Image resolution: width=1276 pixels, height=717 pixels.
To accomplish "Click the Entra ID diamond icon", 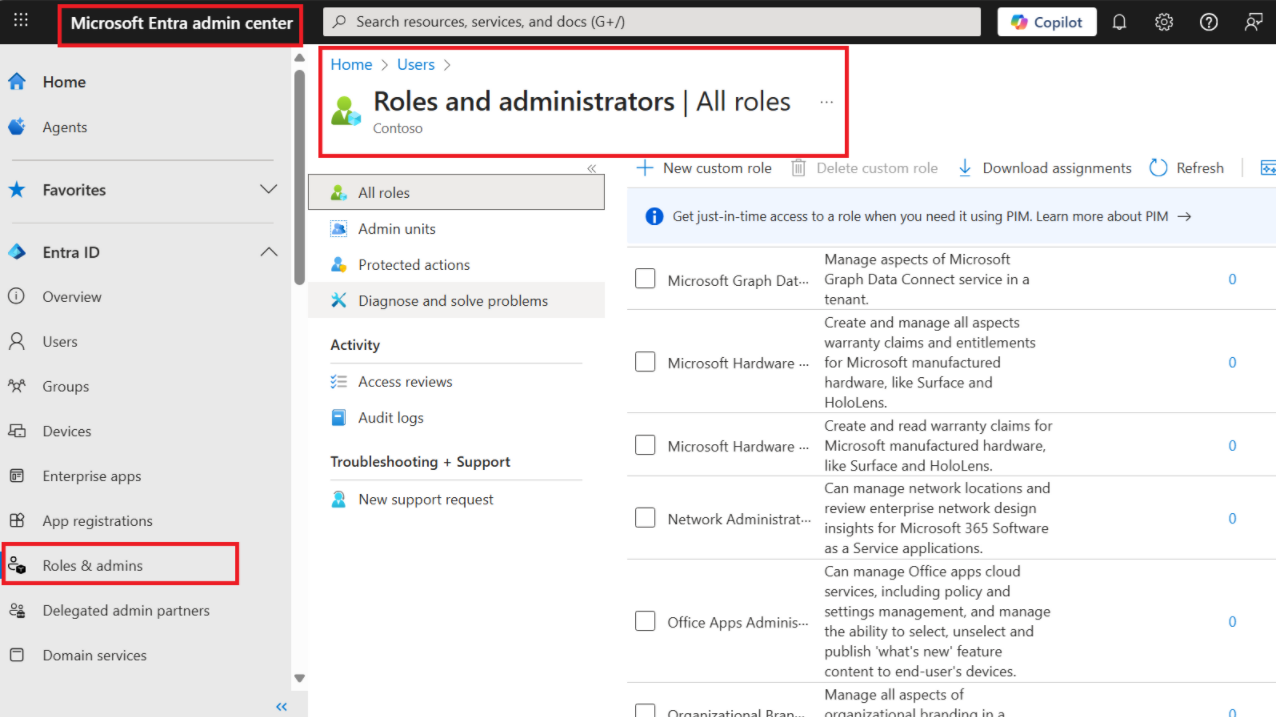I will pos(16,252).
